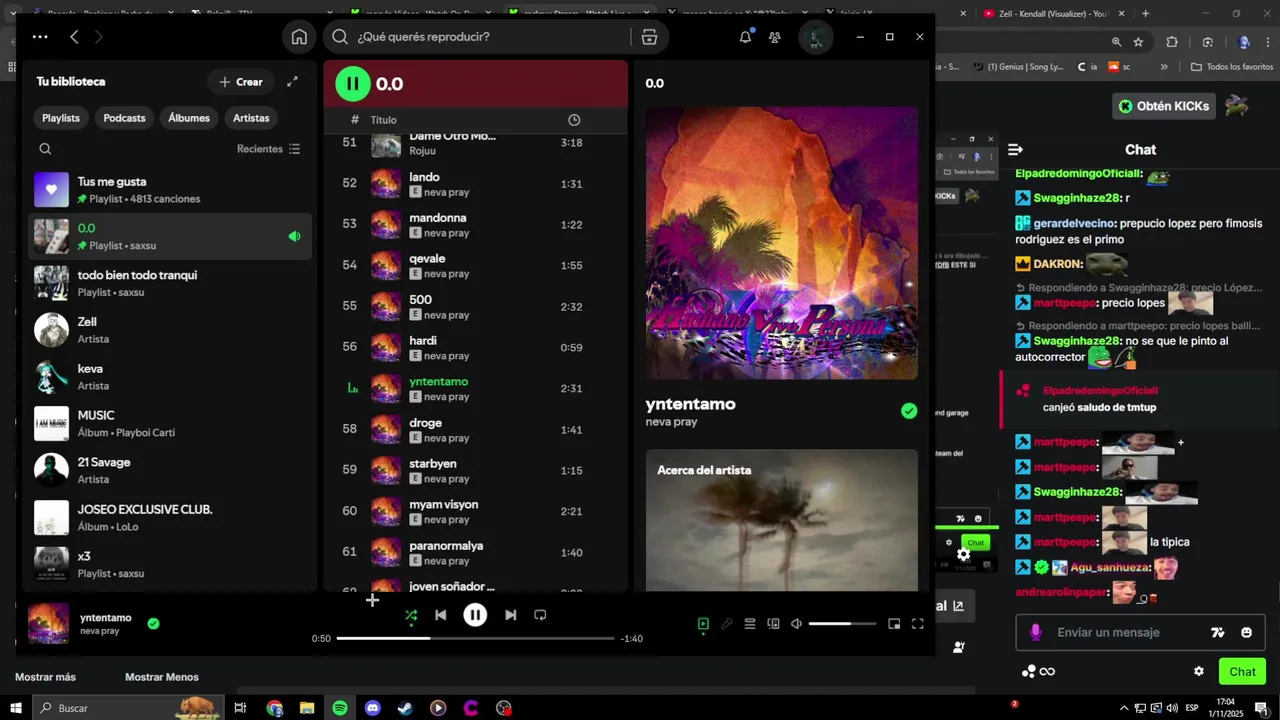The width and height of the screenshot is (1280, 720).
Task: Open chat settings gear beside Chat button
Action: [x=1199, y=671]
